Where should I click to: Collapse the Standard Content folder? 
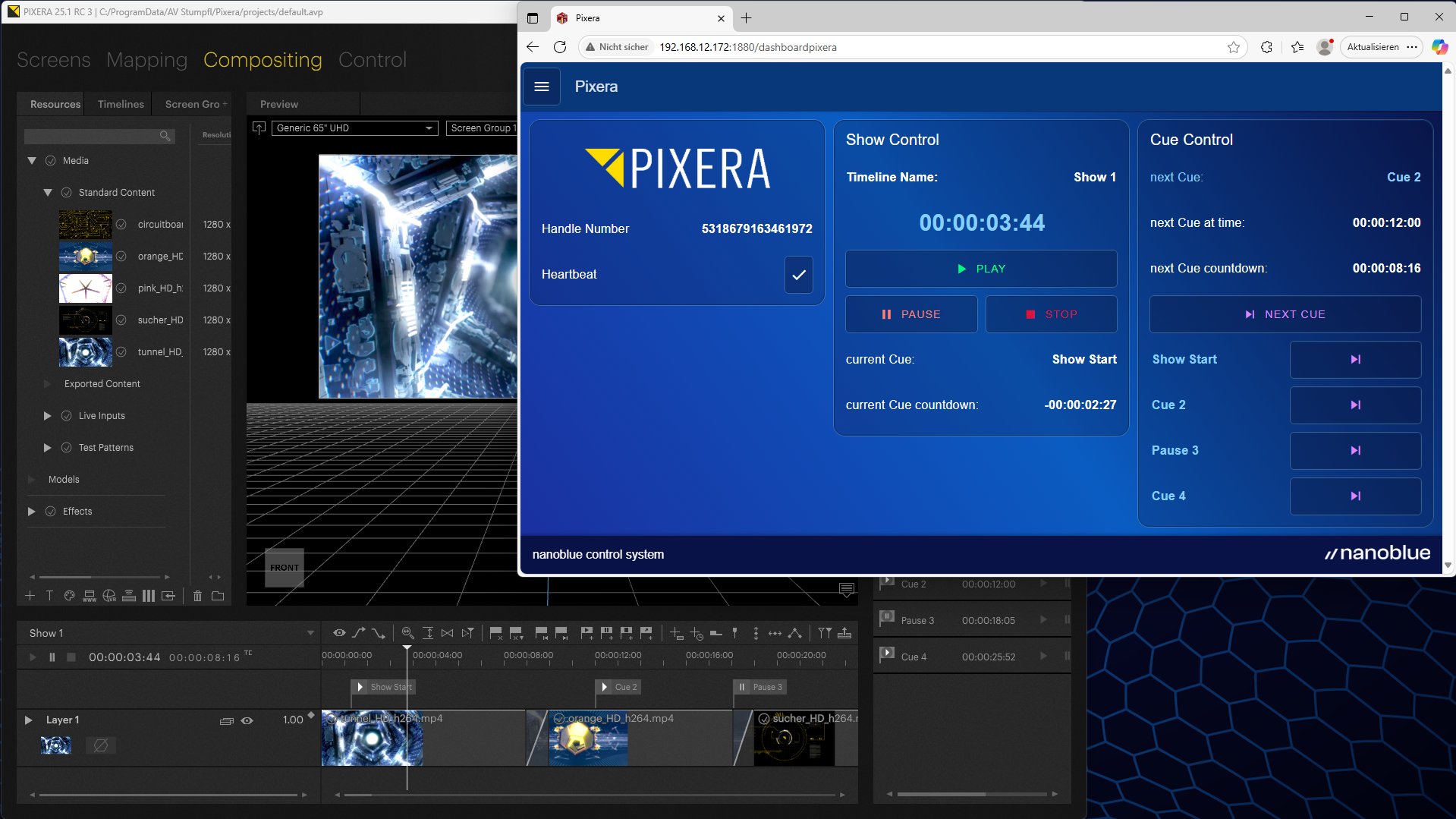point(48,193)
